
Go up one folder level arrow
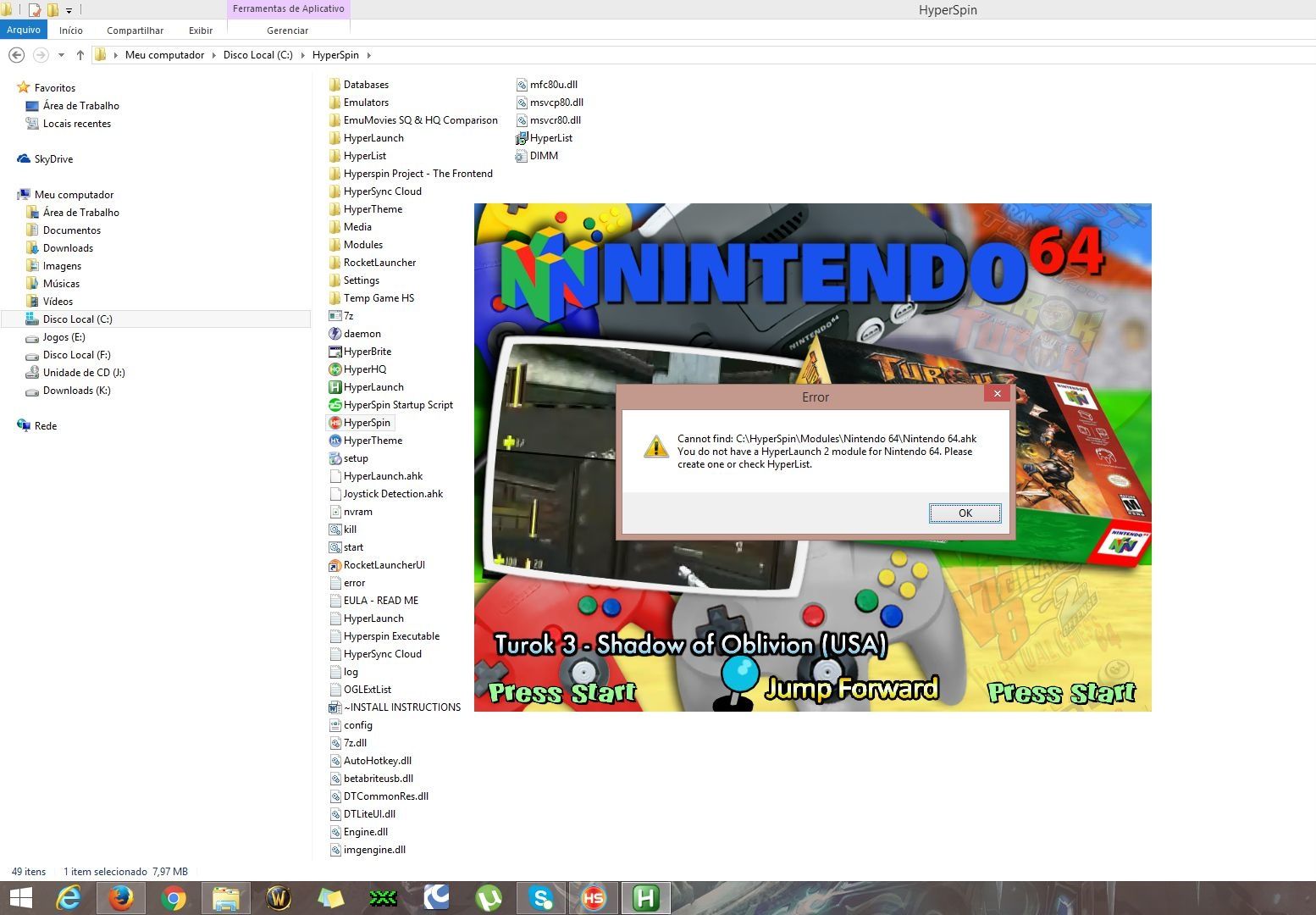80,55
